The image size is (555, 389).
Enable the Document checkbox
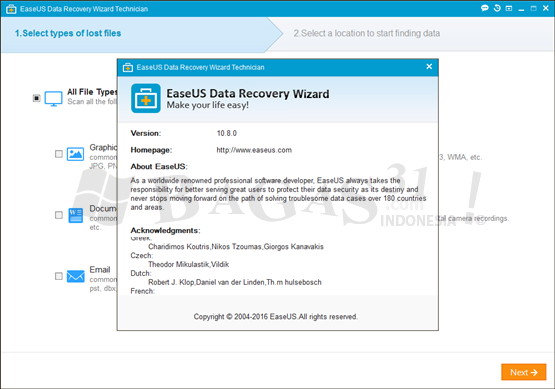[x=59, y=215]
